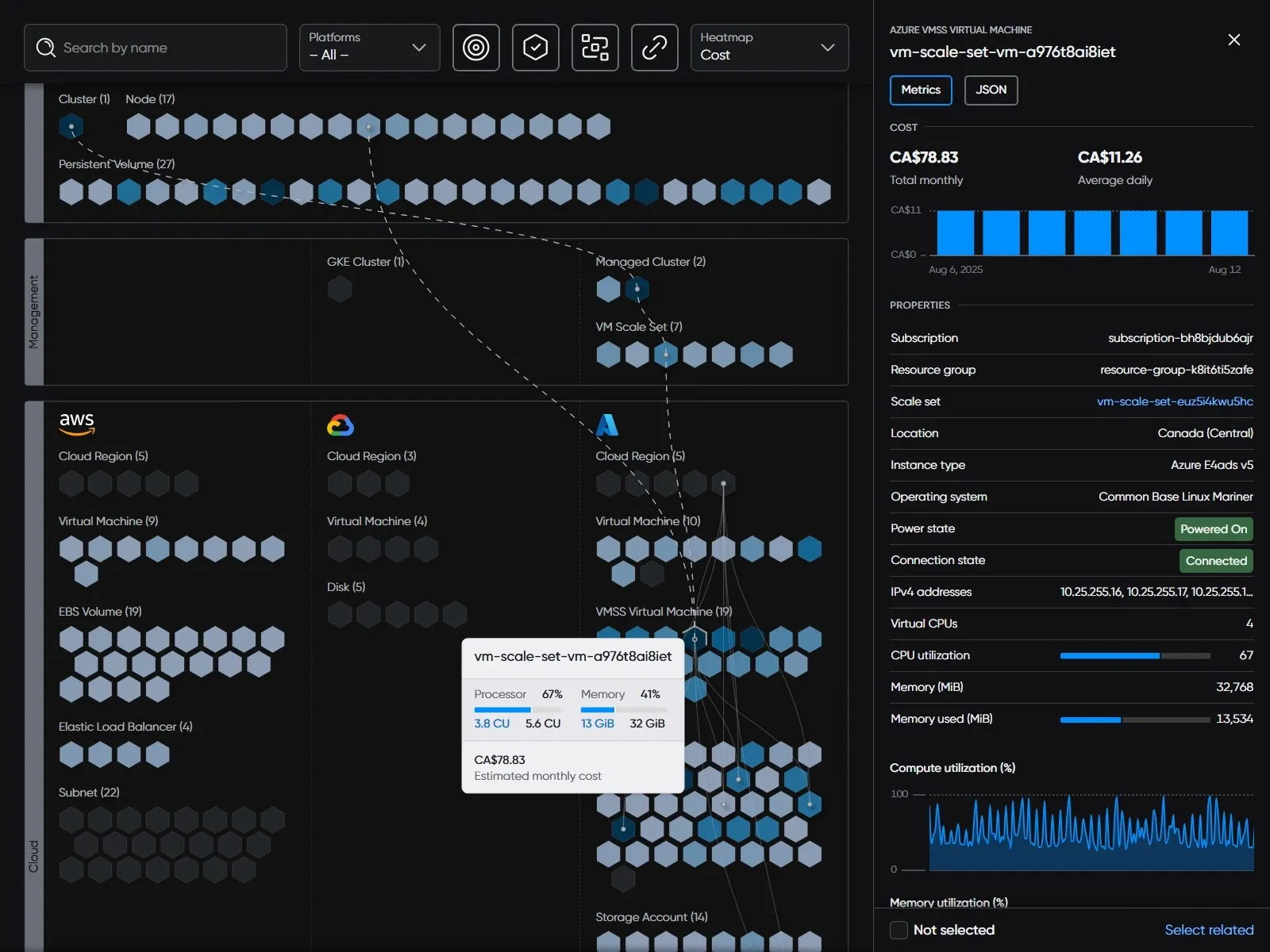Click the subscription-bh8bjdub6ajr value
The height and width of the screenshot is (952, 1270).
(1180, 338)
